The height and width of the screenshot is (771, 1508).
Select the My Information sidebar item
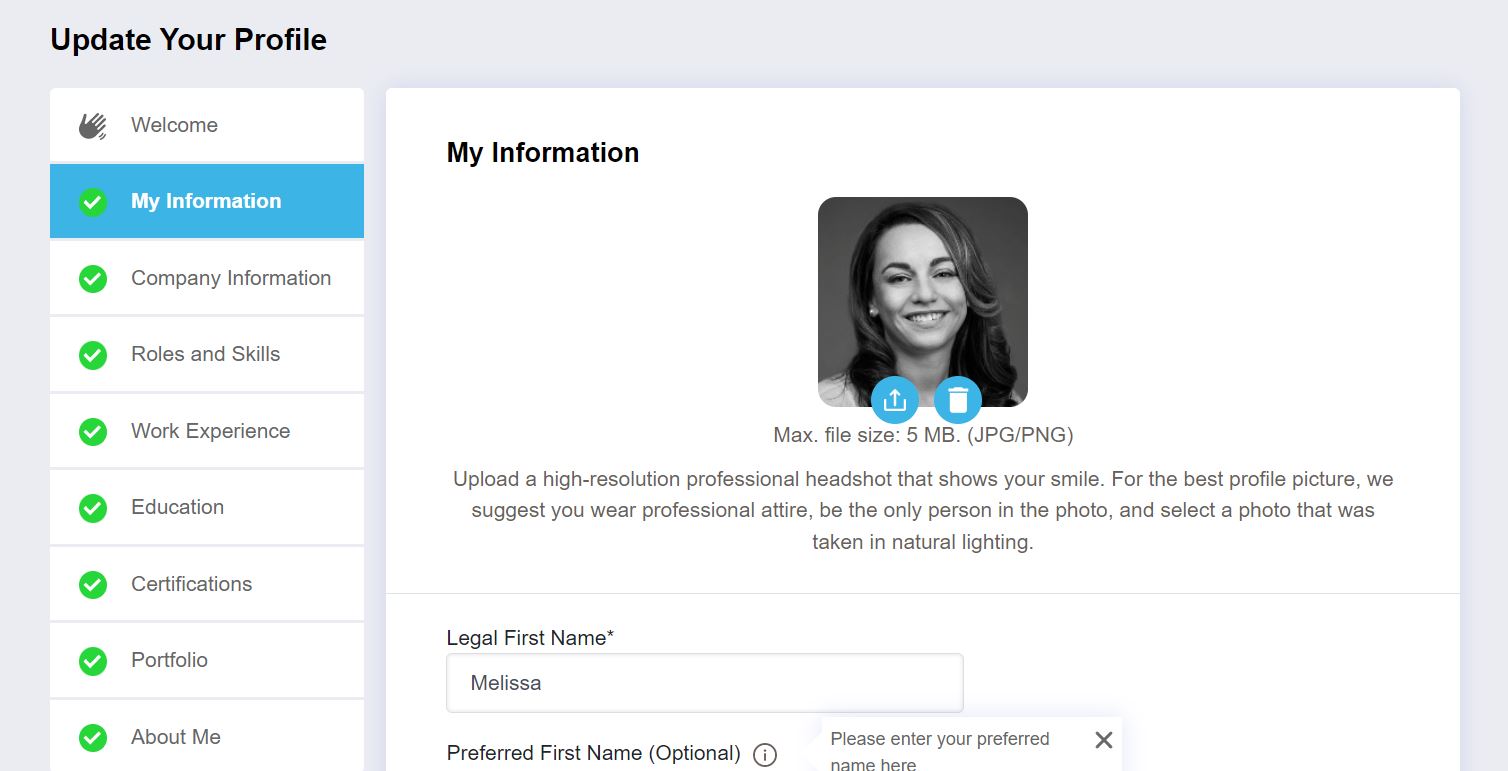pos(205,200)
